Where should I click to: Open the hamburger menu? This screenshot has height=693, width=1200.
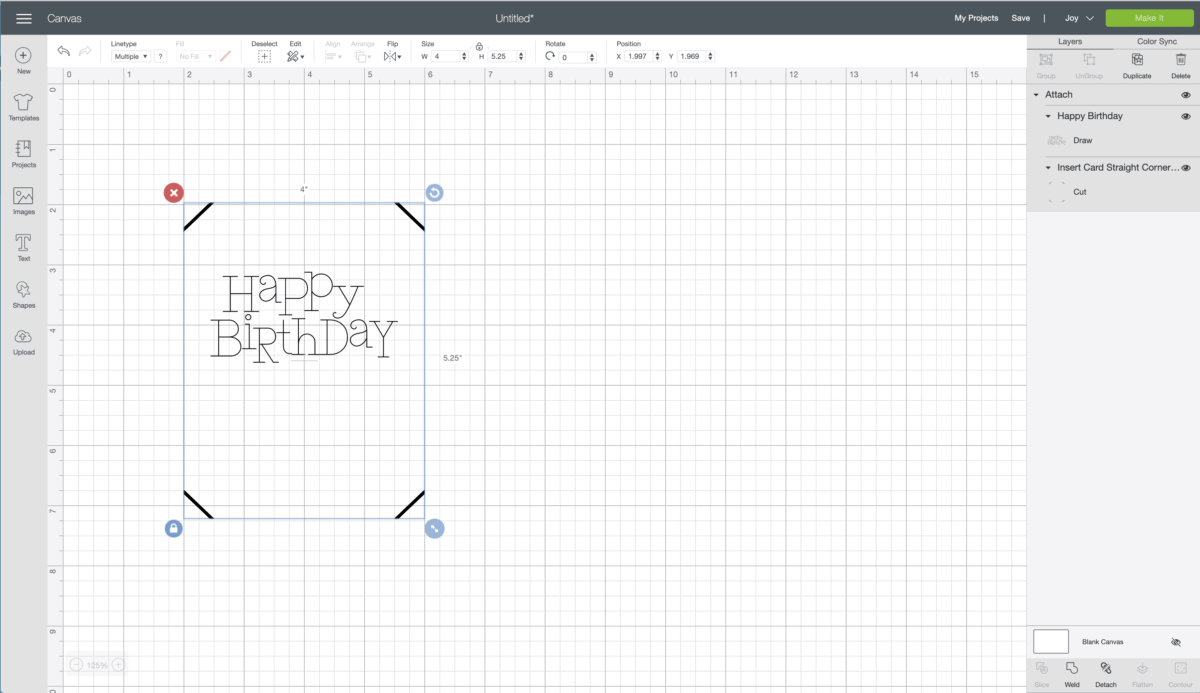tap(23, 17)
